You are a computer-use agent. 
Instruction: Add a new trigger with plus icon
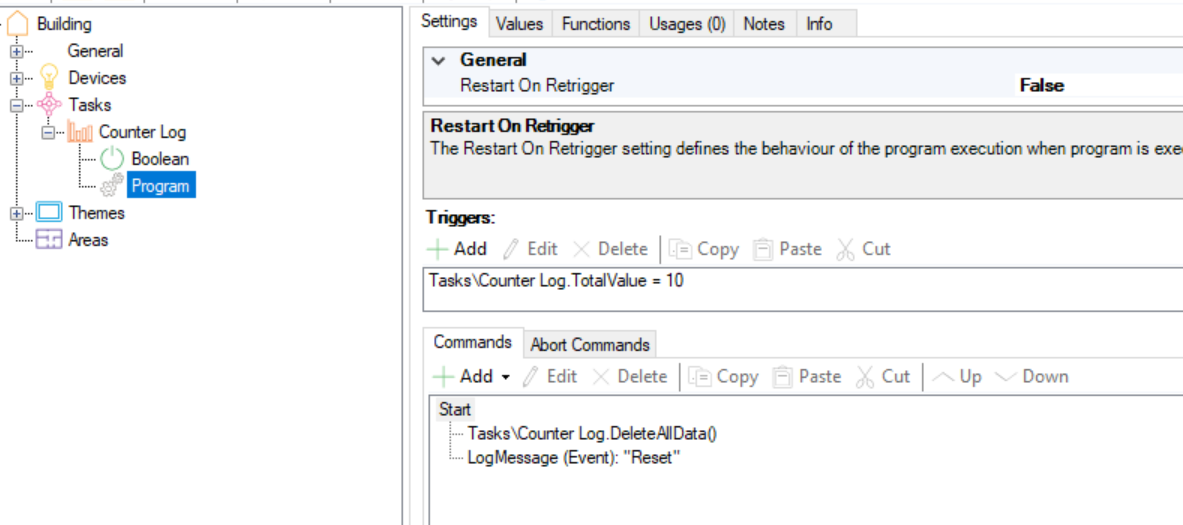(x=439, y=249)
